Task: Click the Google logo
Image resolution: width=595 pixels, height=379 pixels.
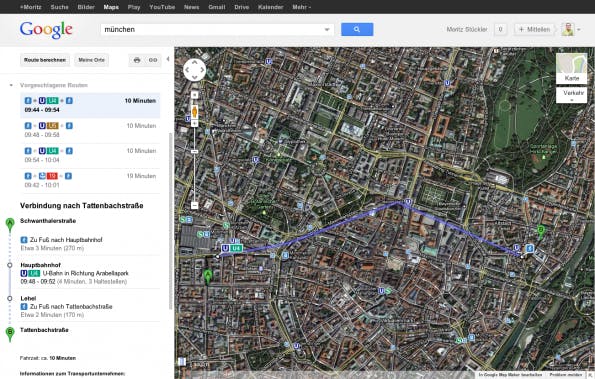Action: click(46, 30)
